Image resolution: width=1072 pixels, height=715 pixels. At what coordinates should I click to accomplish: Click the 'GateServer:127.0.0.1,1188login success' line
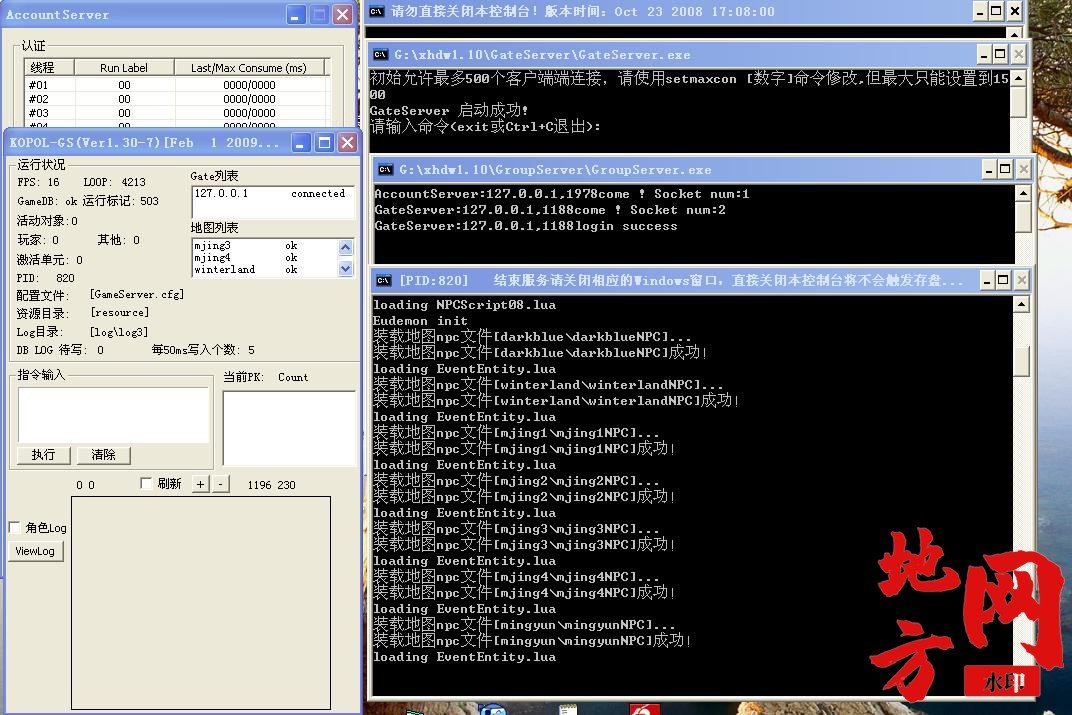click(526, 226)
